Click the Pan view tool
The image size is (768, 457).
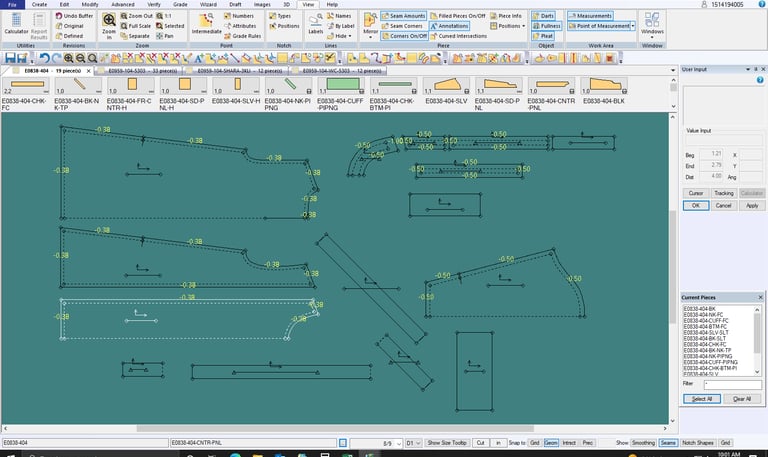pos(165,36)
